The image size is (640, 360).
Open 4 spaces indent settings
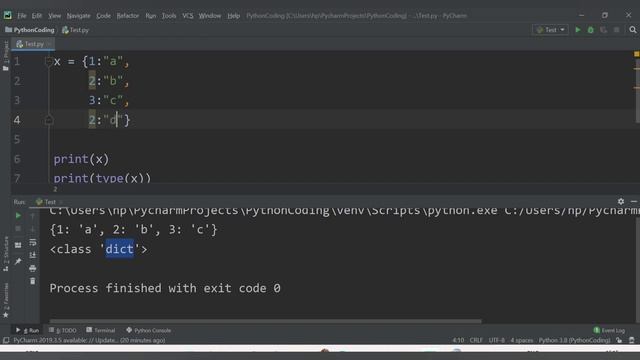[522, 340]
